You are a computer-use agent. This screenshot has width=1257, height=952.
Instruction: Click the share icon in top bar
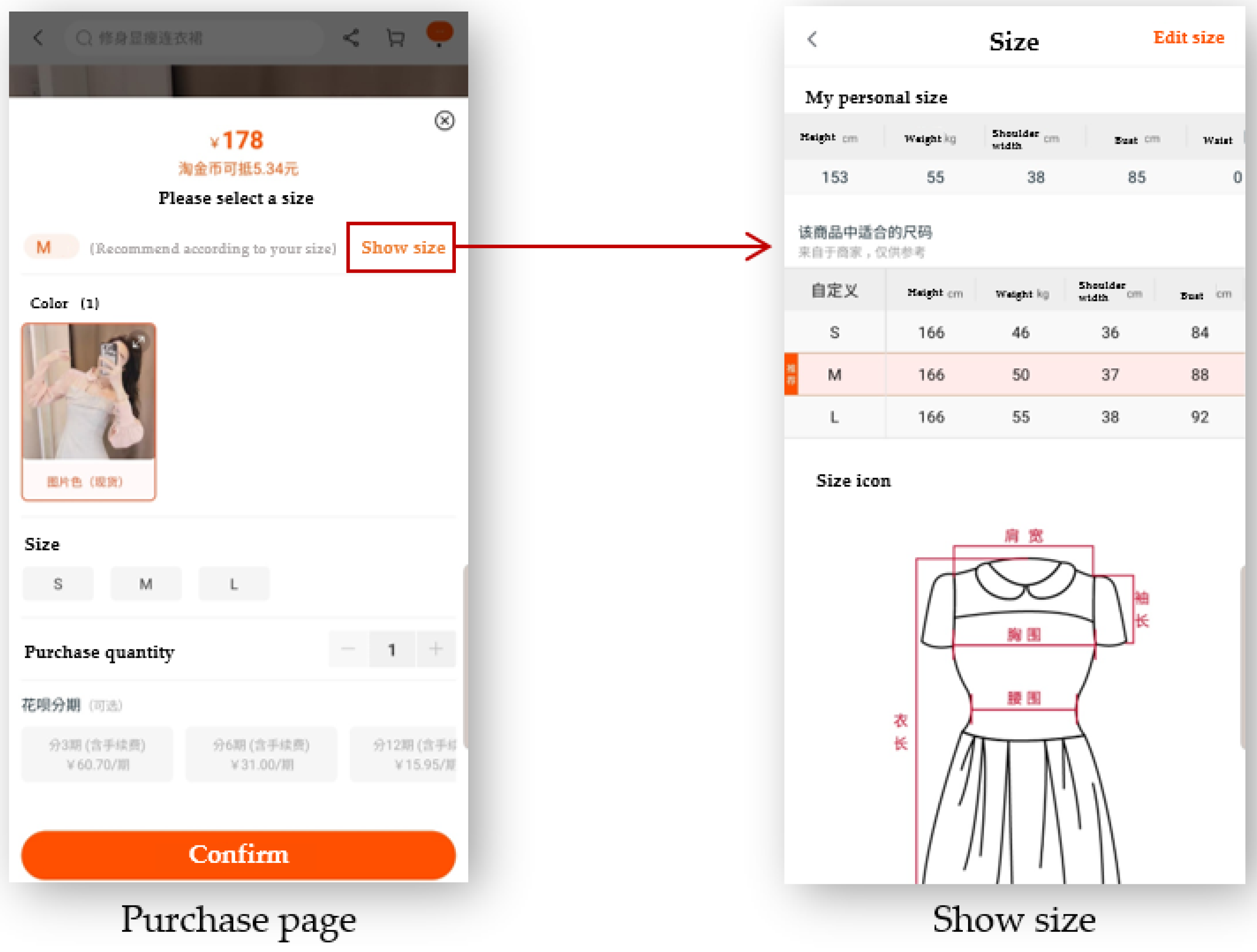tap(351, 38)
